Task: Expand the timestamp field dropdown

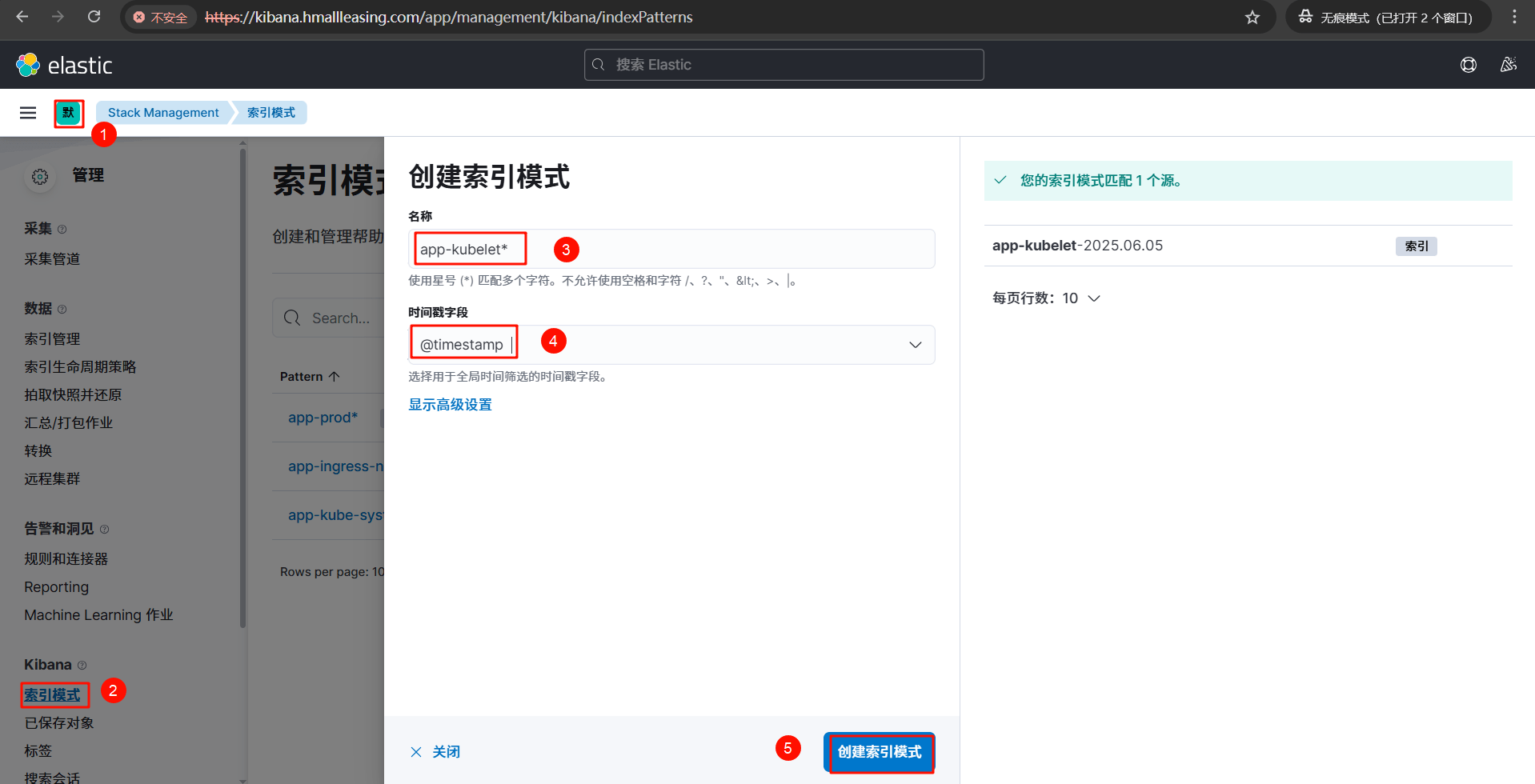Action: pyautogui.click(x=915, y=345)
